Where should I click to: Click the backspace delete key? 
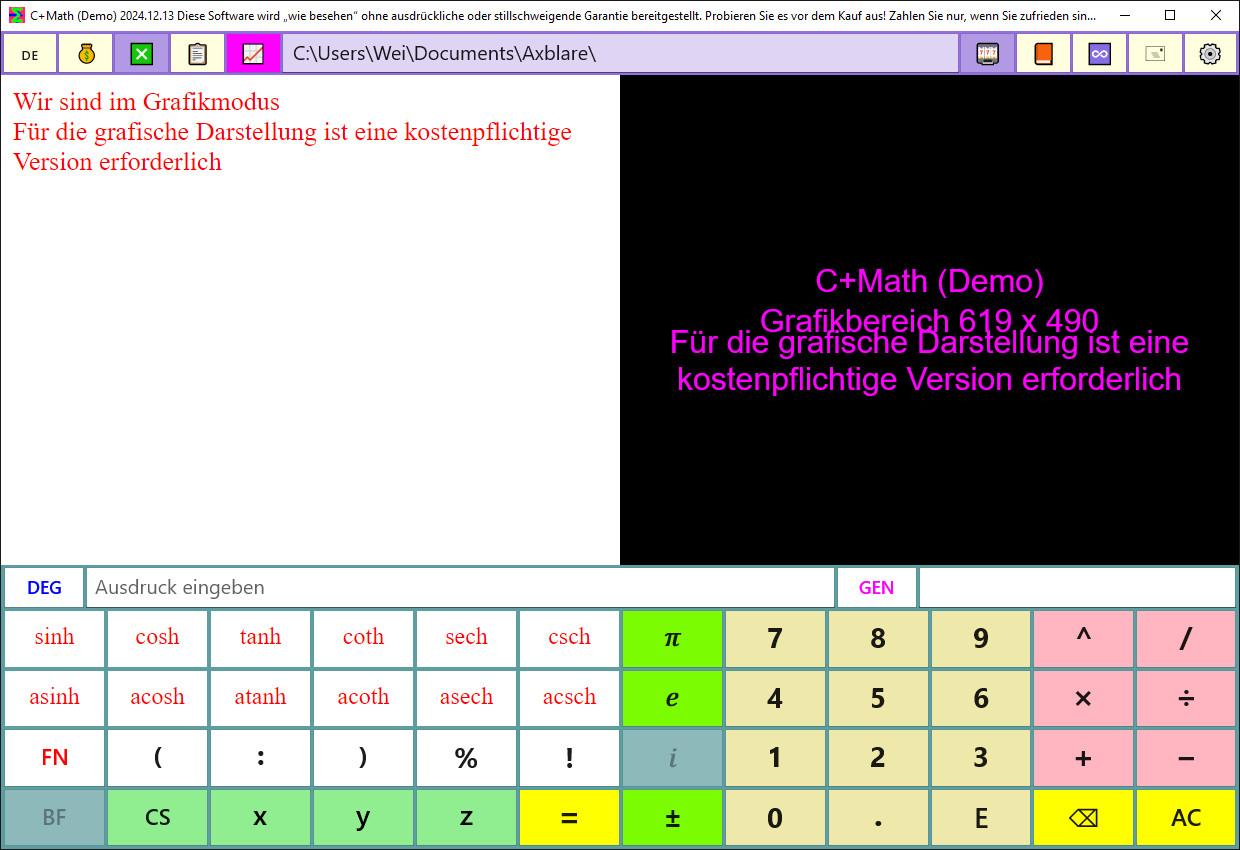[x=1083, y=818]
